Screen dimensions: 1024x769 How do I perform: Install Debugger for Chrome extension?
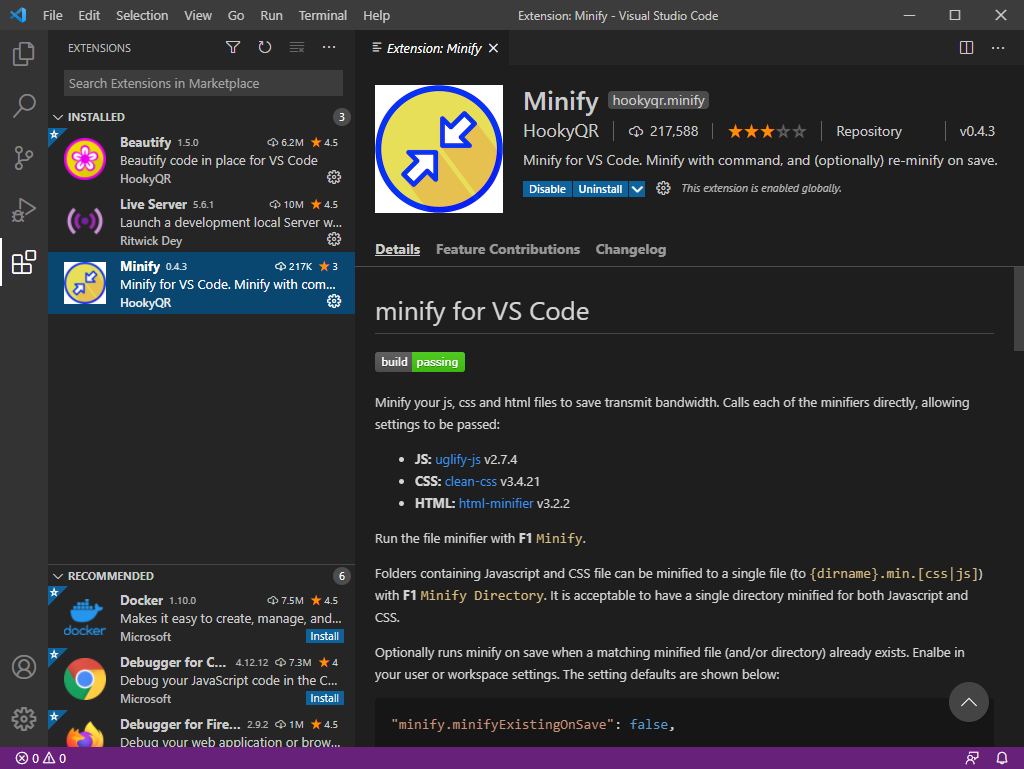coord(325,698)
